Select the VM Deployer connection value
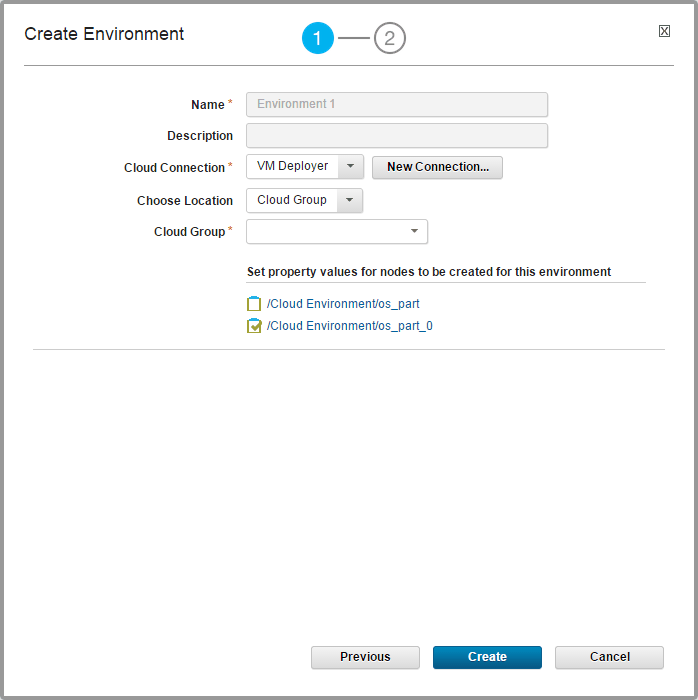The width and height of the screenshot is (698, 700). (x=292, y=167)
